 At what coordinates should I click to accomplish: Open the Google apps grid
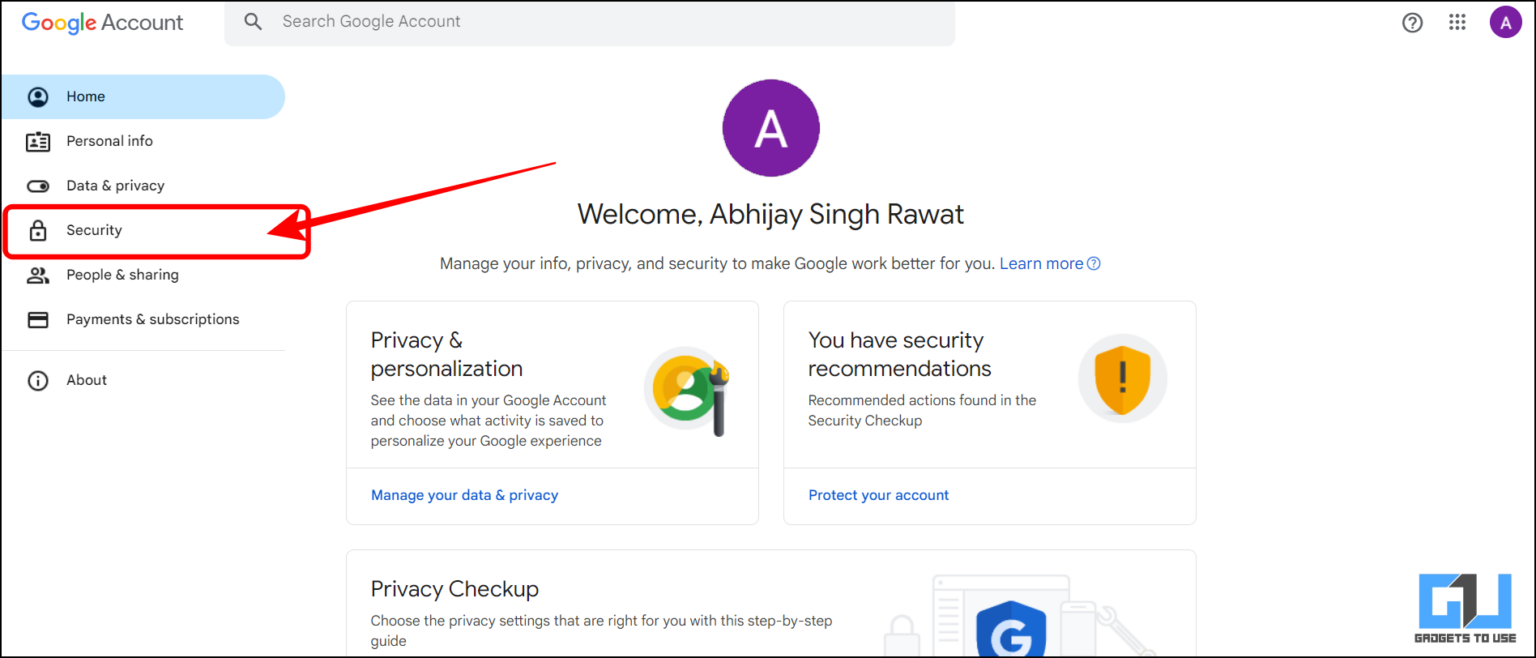click(1457, 21)
